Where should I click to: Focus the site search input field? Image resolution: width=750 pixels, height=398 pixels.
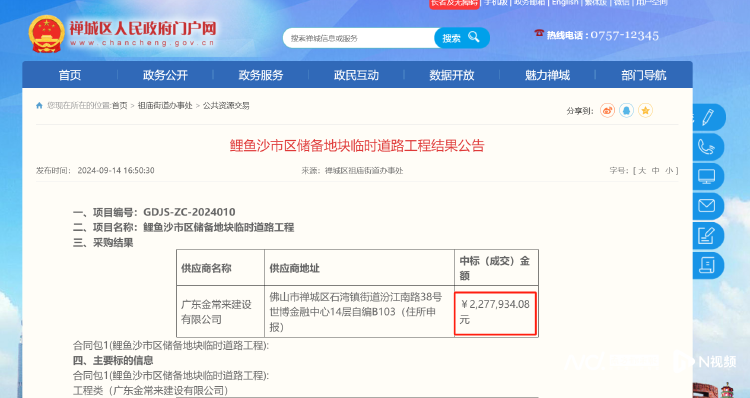click(x=359, y=38)
